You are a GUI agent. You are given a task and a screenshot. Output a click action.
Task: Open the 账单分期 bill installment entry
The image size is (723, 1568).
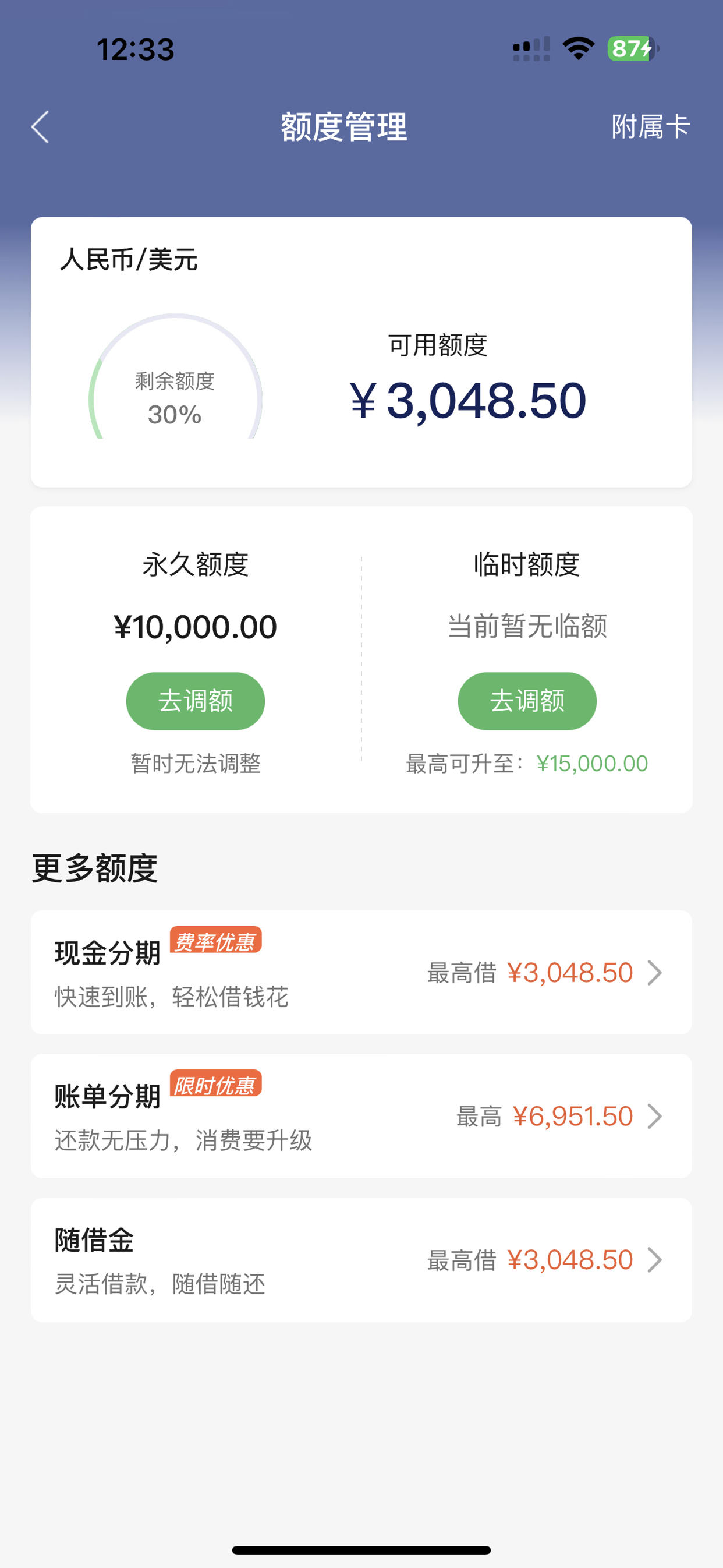361,1116
